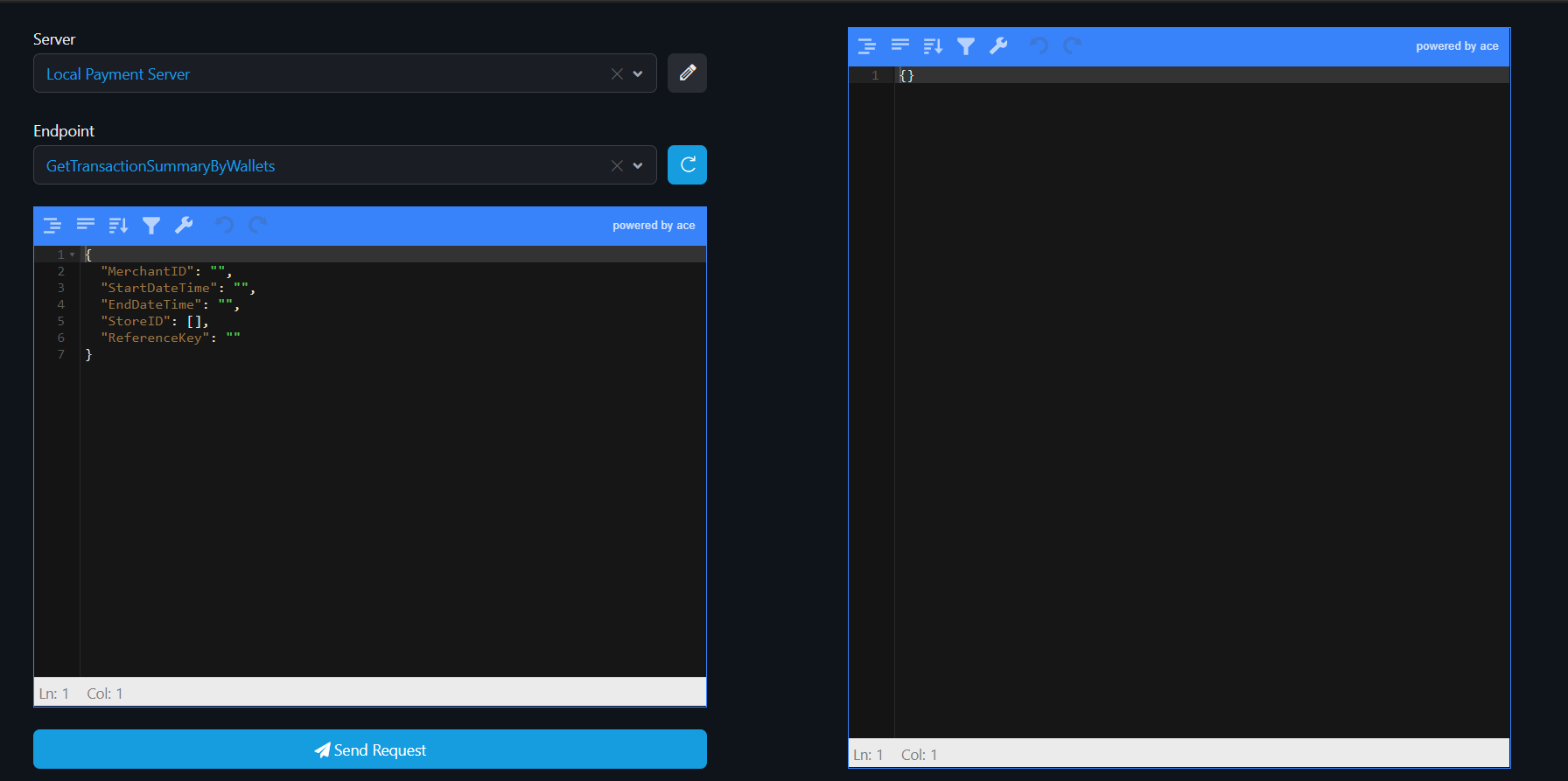
Task: Undo last change in response editor
Action: tap(1039, 46)
